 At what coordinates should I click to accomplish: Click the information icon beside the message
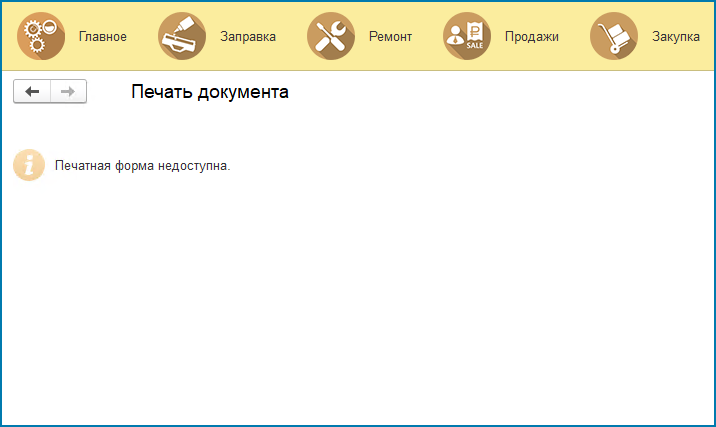[x=29, y=165]
